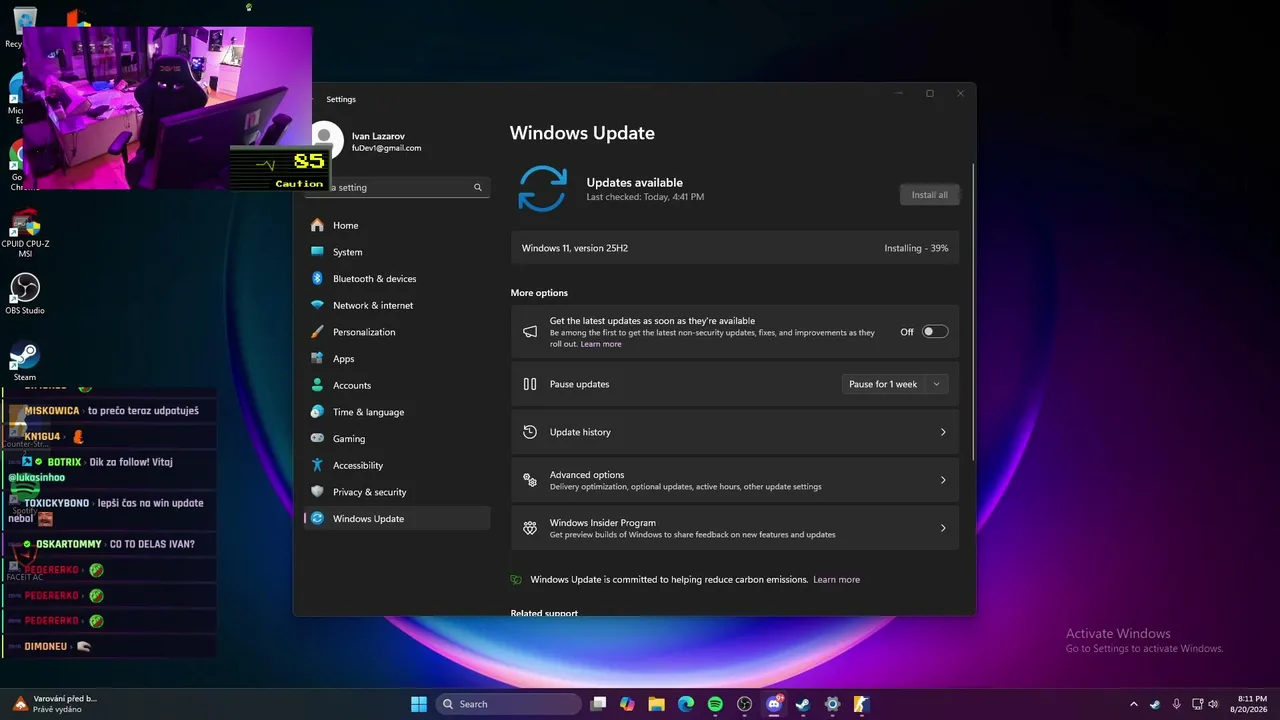Click Steam icon in system tray
Viewport: 1280px width, 720px height.
1155,704
